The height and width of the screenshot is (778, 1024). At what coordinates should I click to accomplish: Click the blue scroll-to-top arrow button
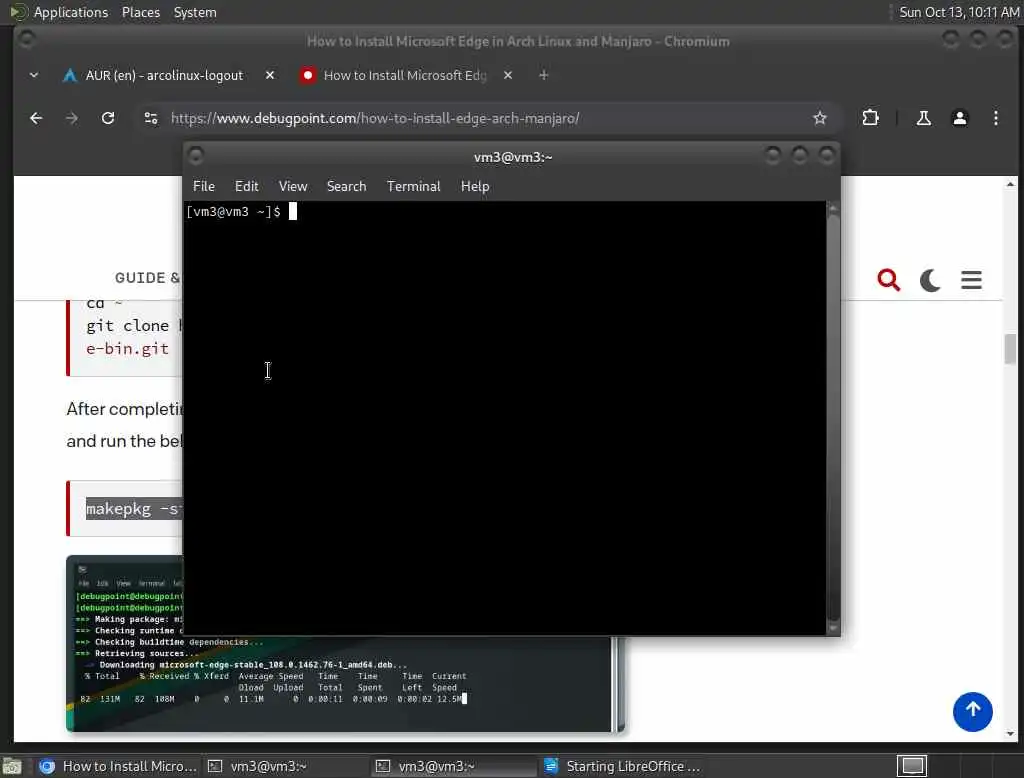click(972, 711)
